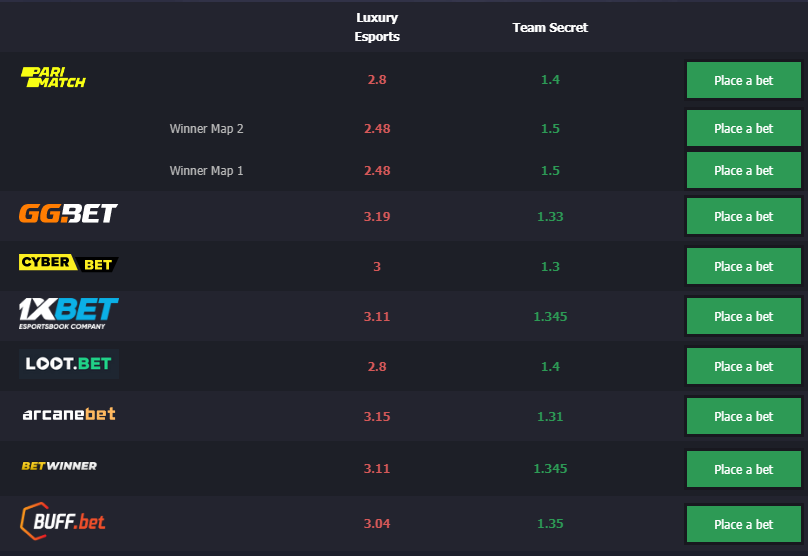Click the Parimatch bookmaker logo
Image resolution: width=808 pixels, height=556 pixels.
[53, 77]
